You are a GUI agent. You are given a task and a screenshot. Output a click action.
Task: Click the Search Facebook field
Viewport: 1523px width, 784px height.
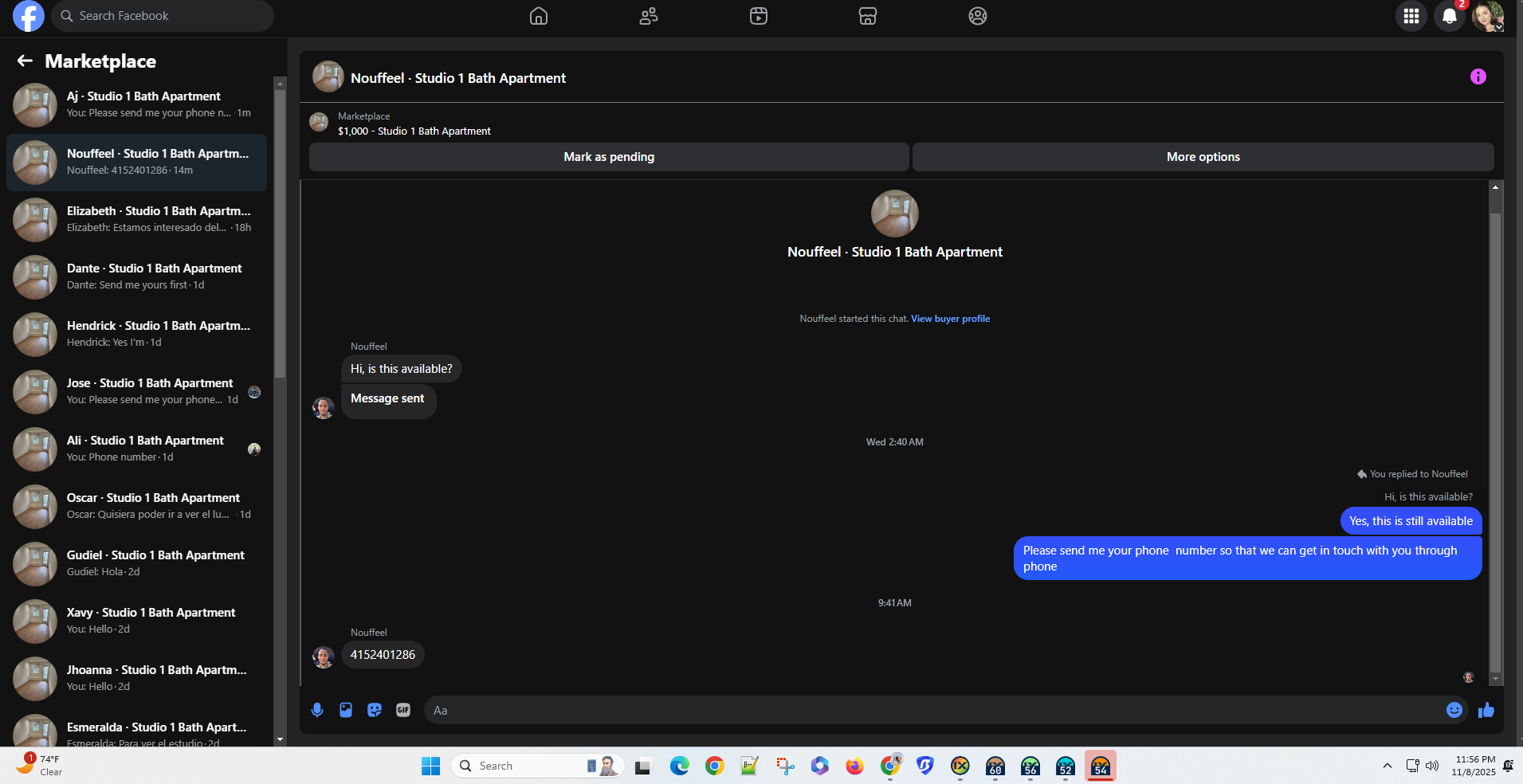coord(163,16)
